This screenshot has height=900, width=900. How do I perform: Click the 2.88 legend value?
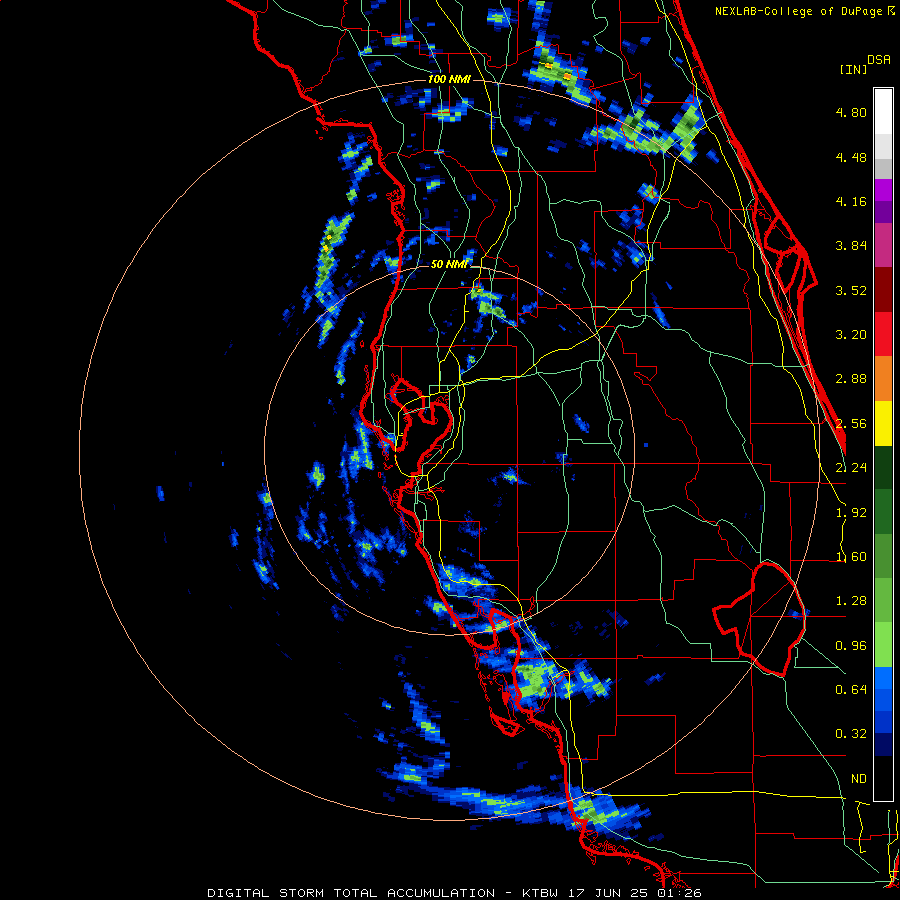click(851, 379)
